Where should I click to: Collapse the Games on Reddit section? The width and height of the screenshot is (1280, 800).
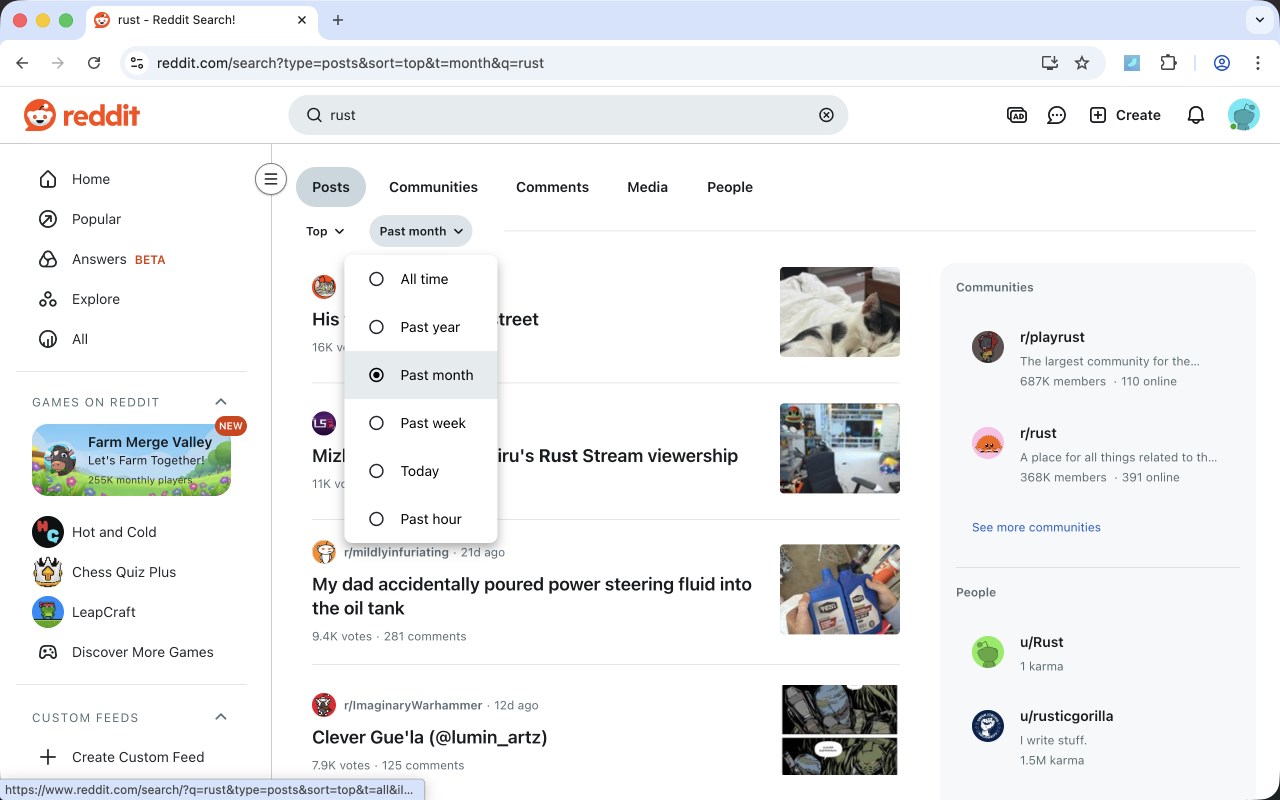click(221, 402)
